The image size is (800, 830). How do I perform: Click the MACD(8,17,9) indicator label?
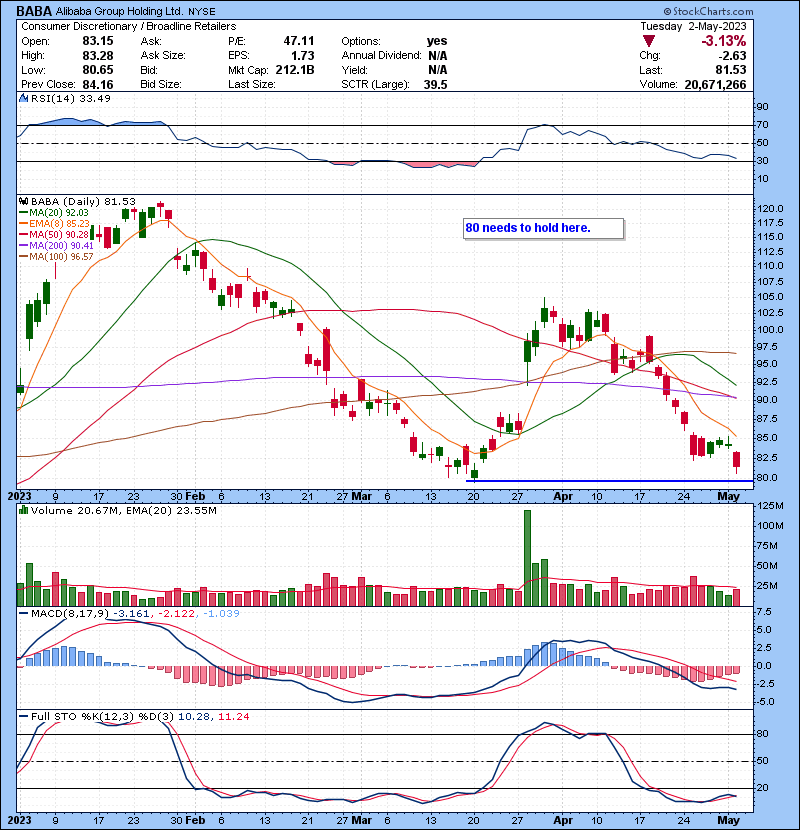pos(69,614)
